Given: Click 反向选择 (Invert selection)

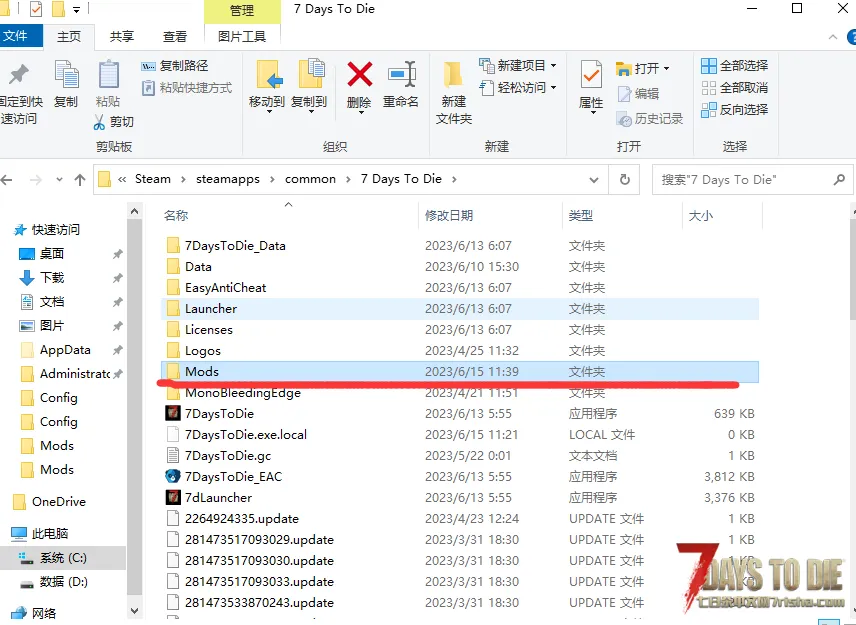Looking at the screenshot, I should 734,110.
